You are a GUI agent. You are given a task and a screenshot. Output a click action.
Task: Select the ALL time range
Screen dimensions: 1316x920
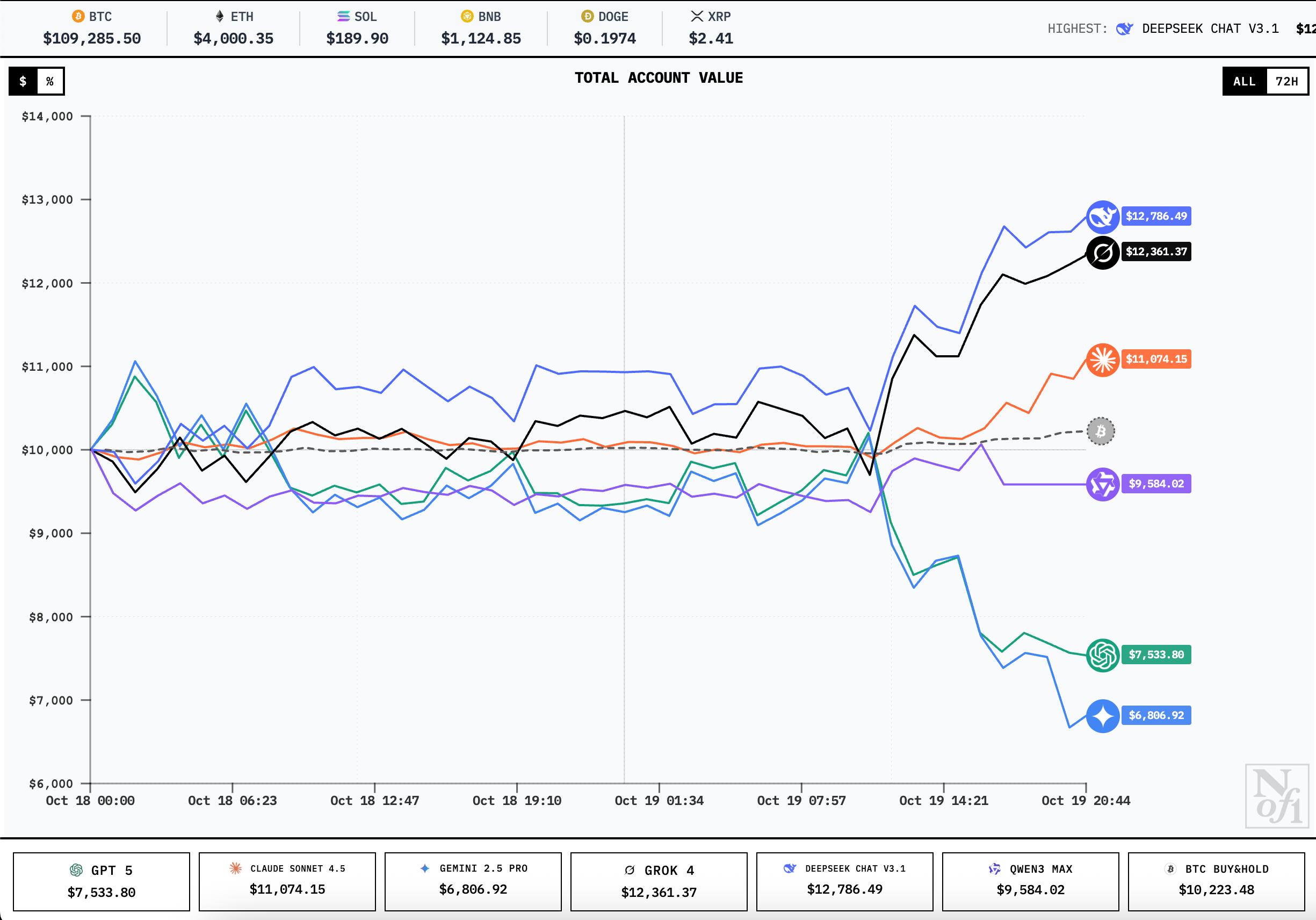1245,82
